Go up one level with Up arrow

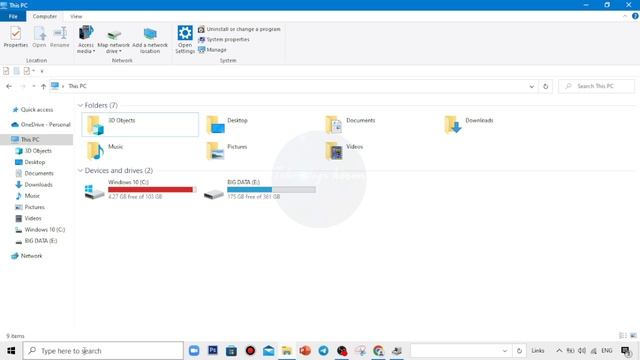point(43,86)
